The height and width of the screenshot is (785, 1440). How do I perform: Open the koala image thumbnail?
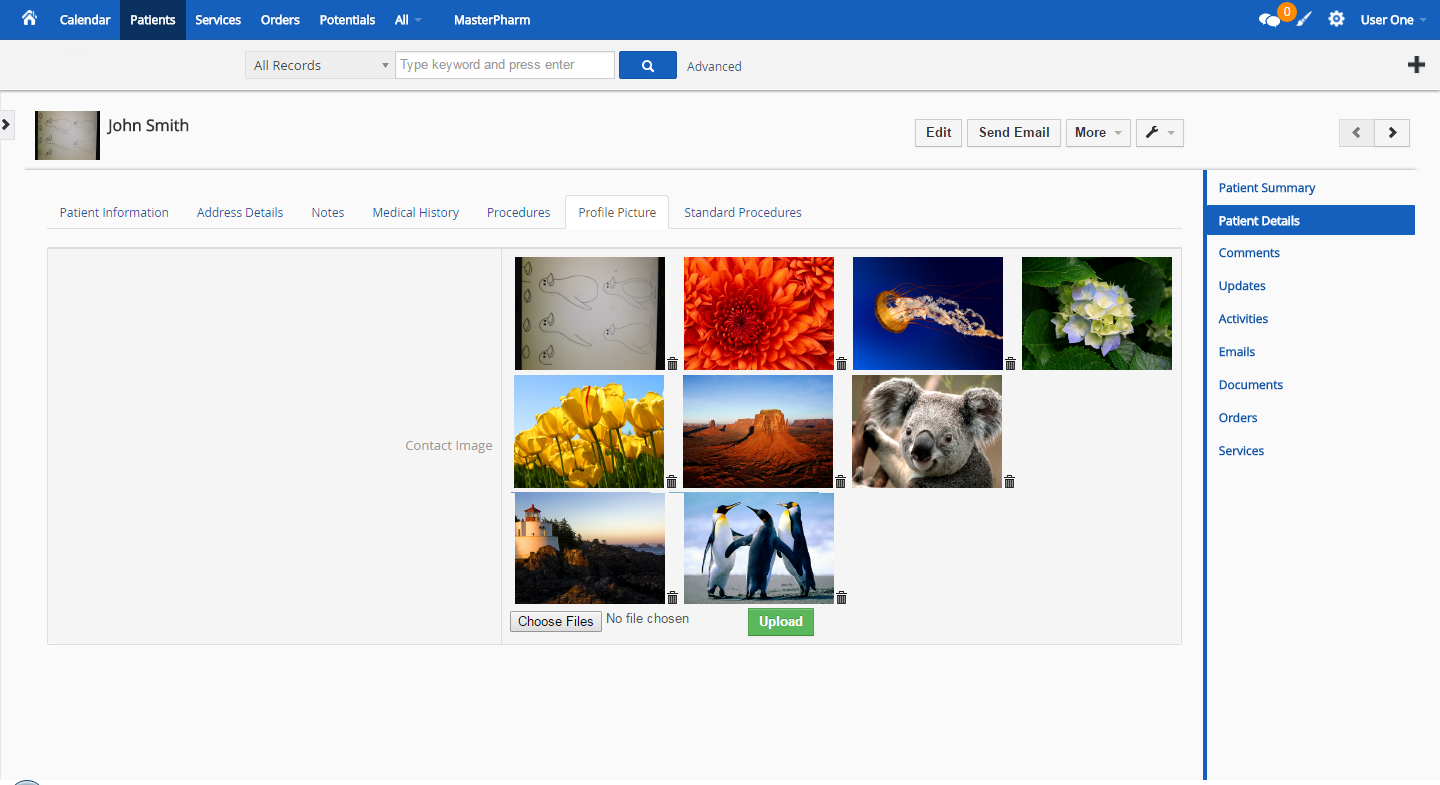pyautogui.click(x=927, y=431)
